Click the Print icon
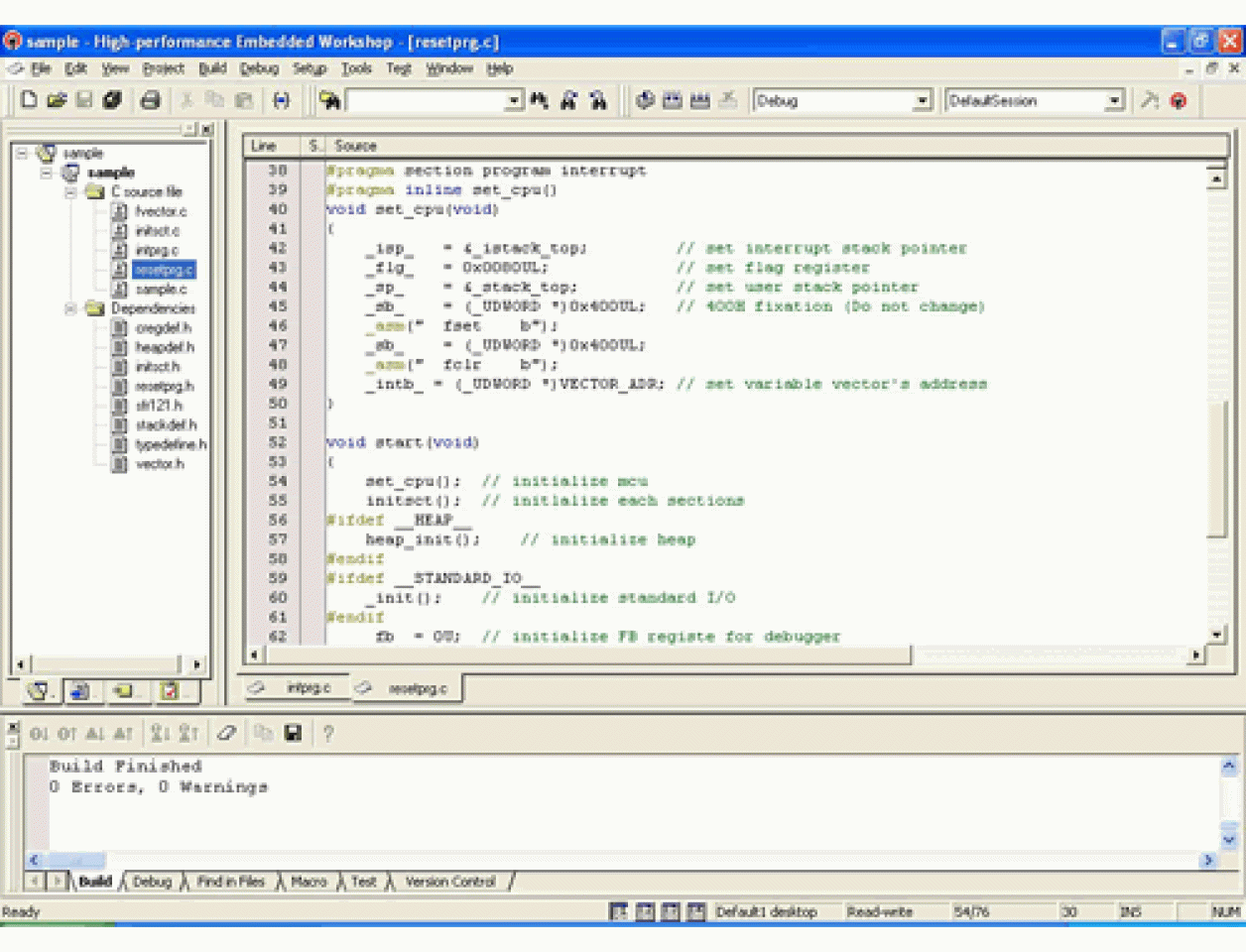This screenshot has height=952, width=1246. [148, 100]
